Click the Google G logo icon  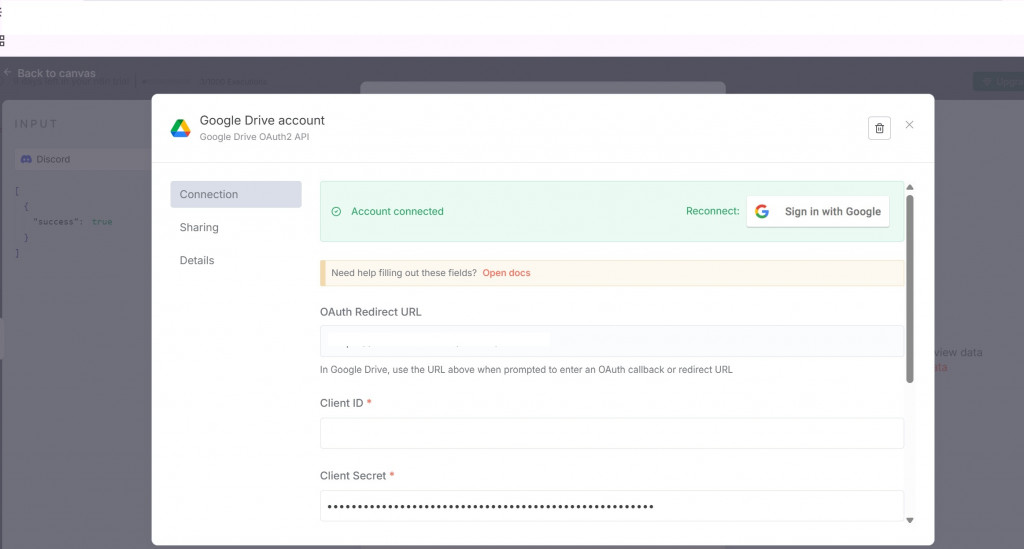click(761, 212)
